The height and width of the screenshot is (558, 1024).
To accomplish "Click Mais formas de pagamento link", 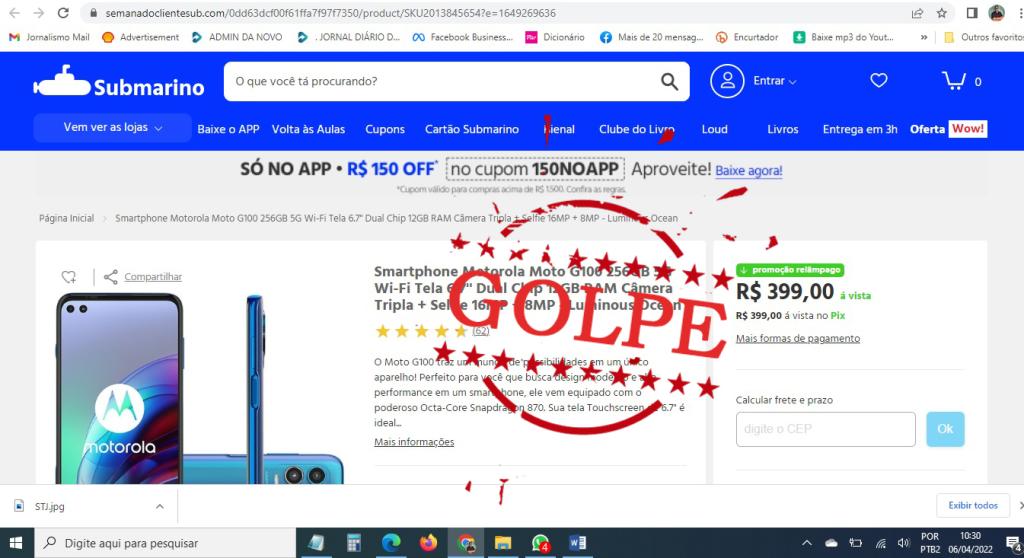I will (x=797, y=338).
